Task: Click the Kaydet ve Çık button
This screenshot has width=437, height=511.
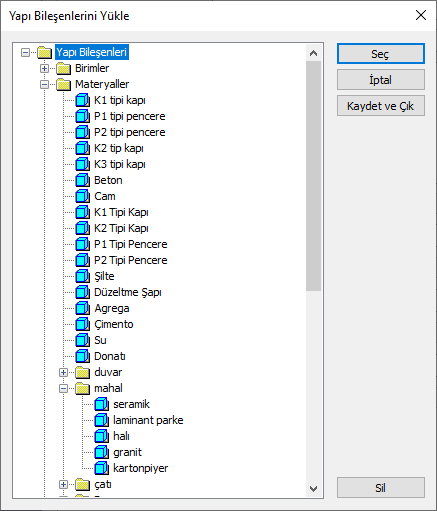Action: click(x=381, y=106)
